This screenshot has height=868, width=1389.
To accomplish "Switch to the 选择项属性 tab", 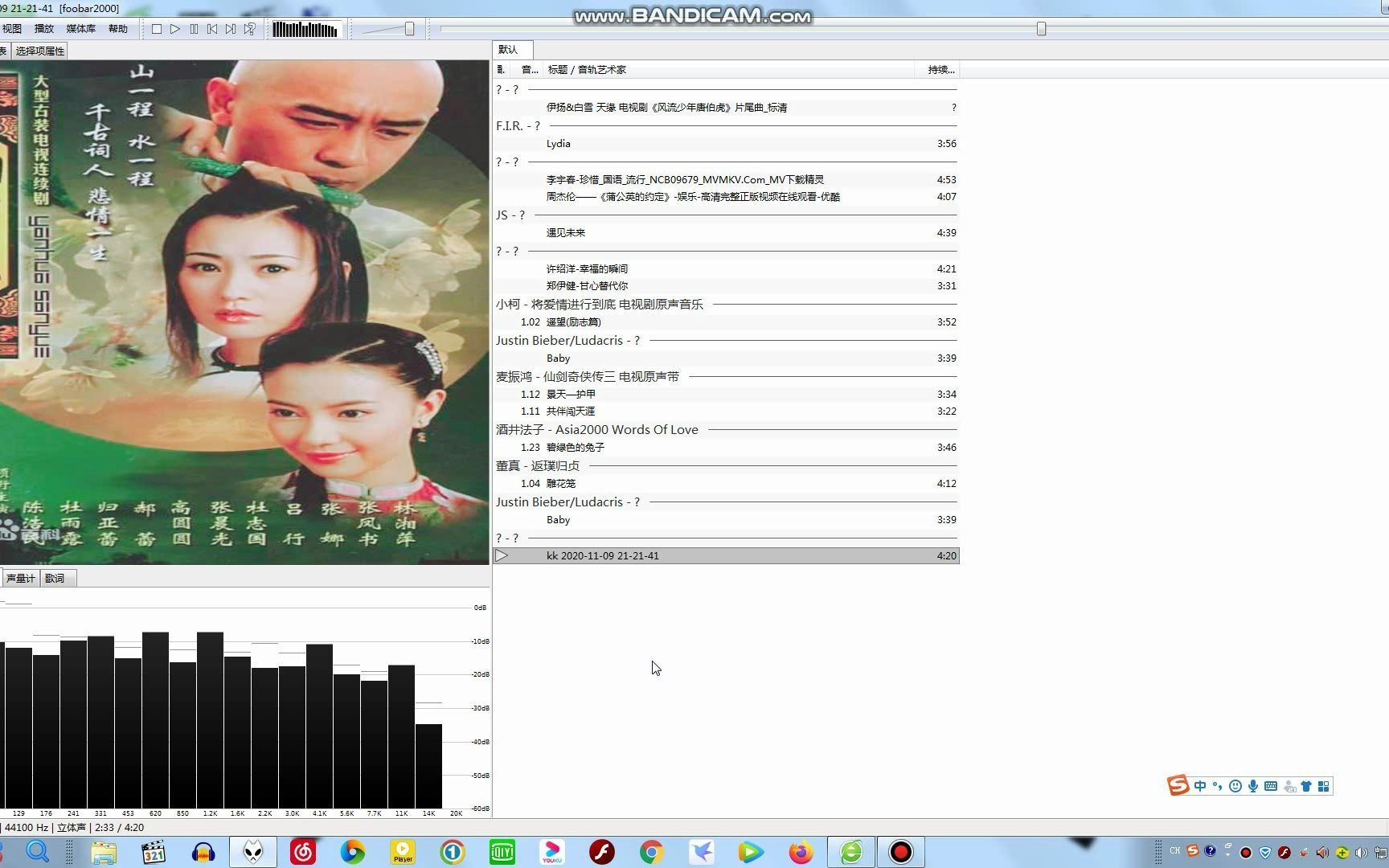I will (x=39, y=51).
